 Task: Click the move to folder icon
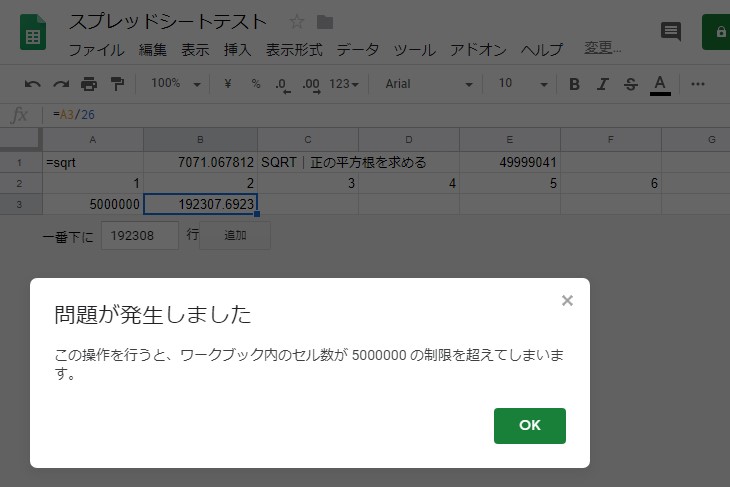point(325,21)
